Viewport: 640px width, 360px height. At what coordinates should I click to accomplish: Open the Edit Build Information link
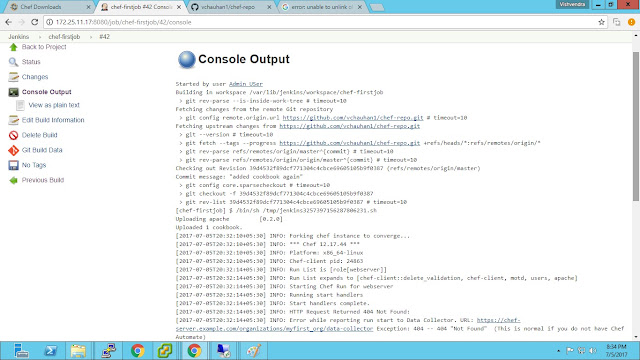point(53,120)
